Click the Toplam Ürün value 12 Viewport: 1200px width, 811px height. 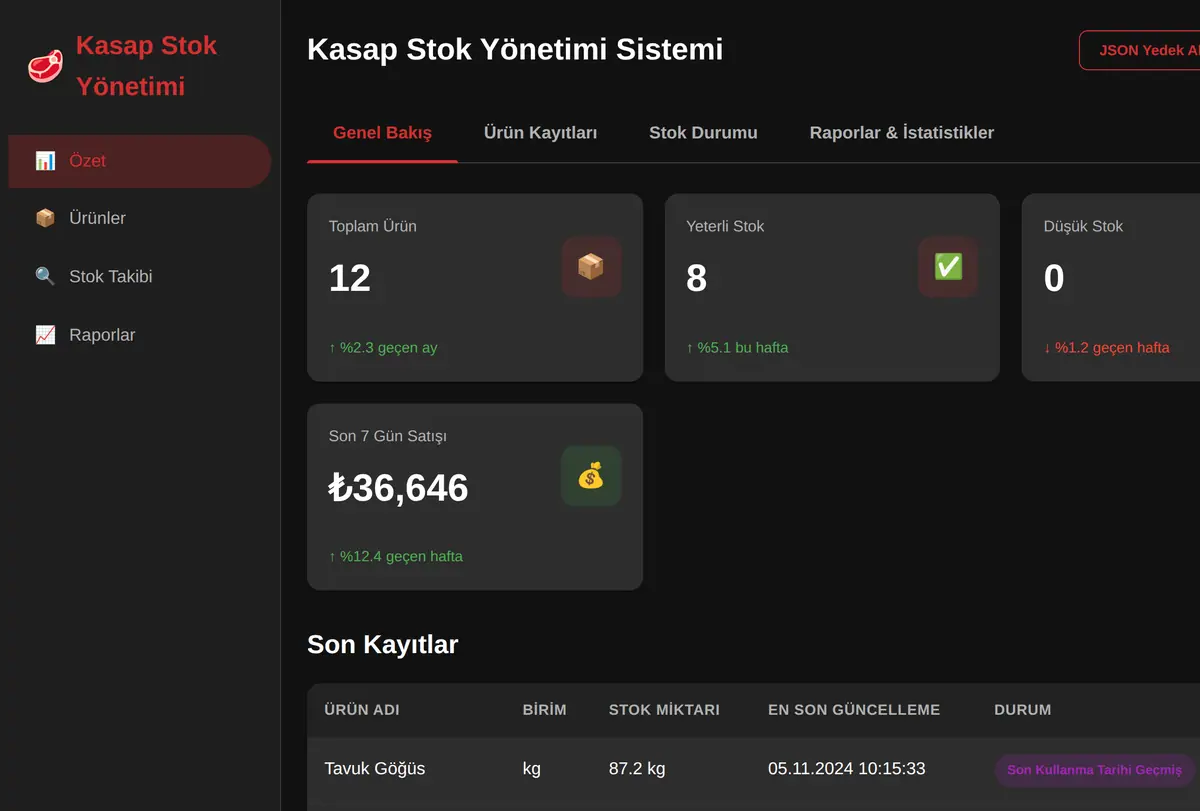[x=350, y=278]
